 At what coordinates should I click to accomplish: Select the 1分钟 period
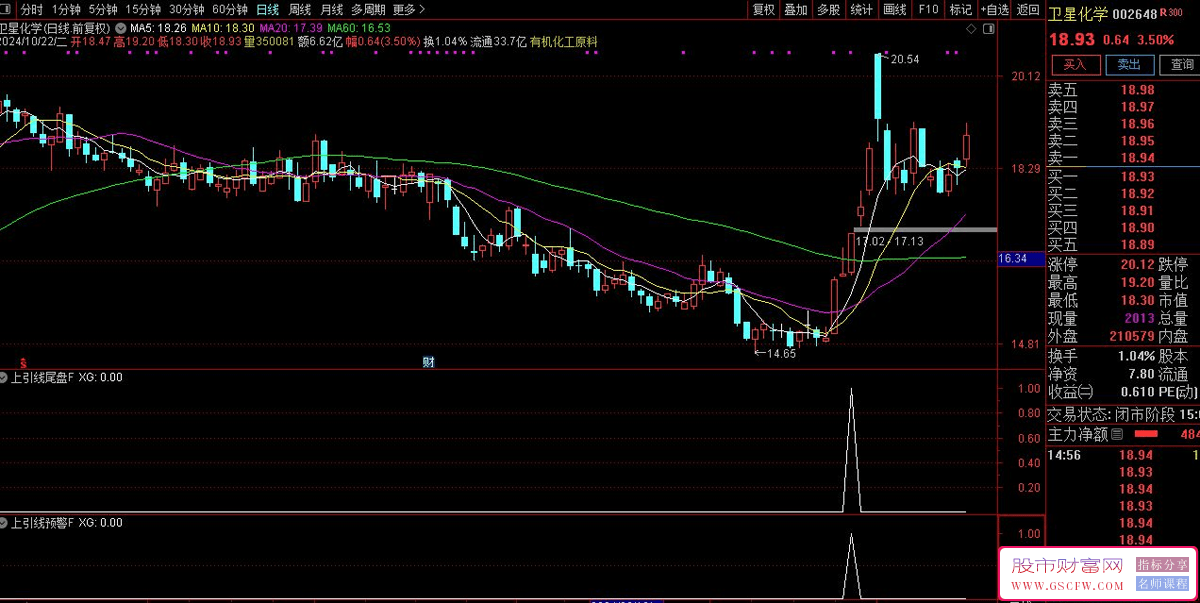pos(66,9)
